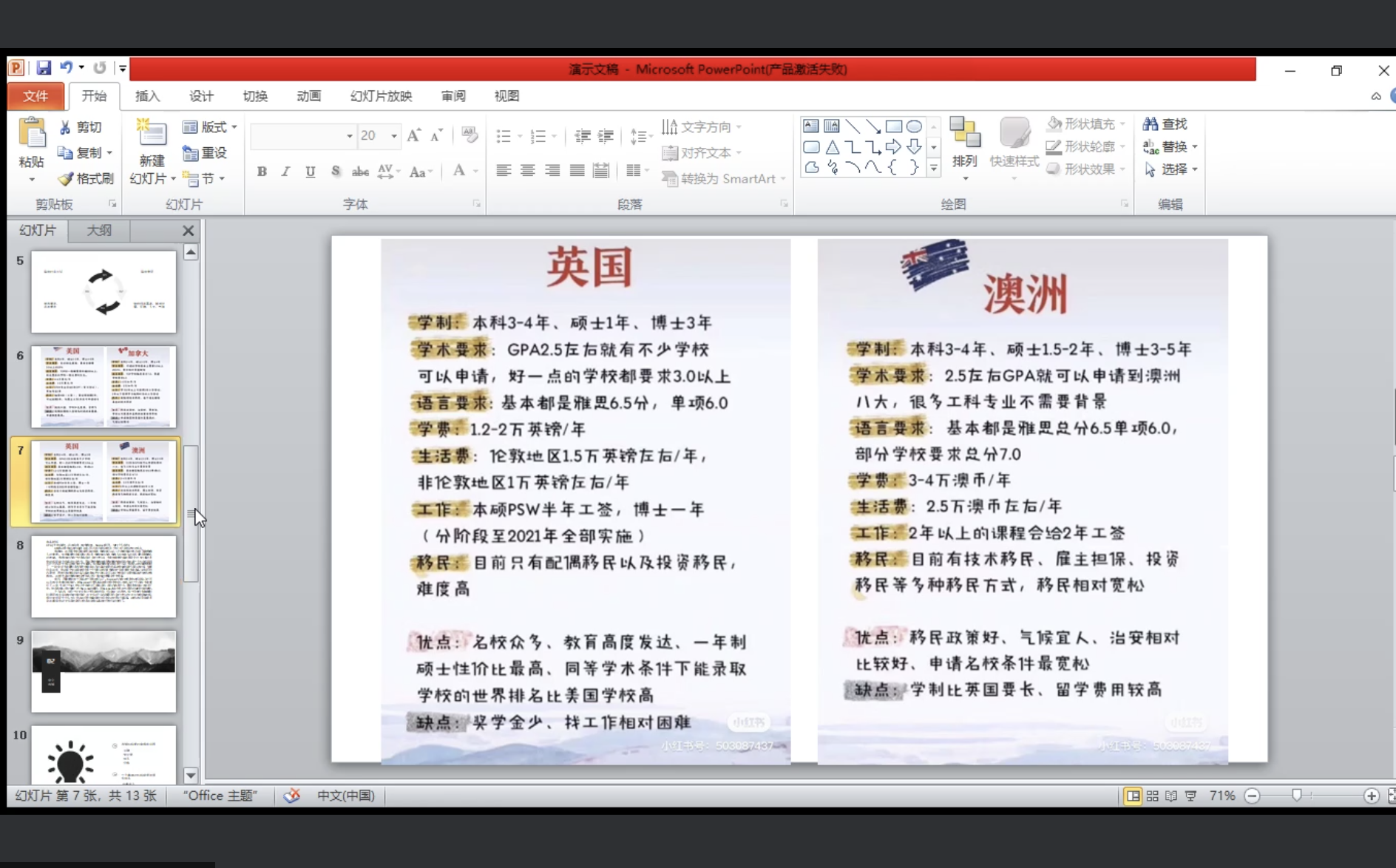Expand the shapes gallery more arrow
1396x868 pixels.
(x=933, y=169)
